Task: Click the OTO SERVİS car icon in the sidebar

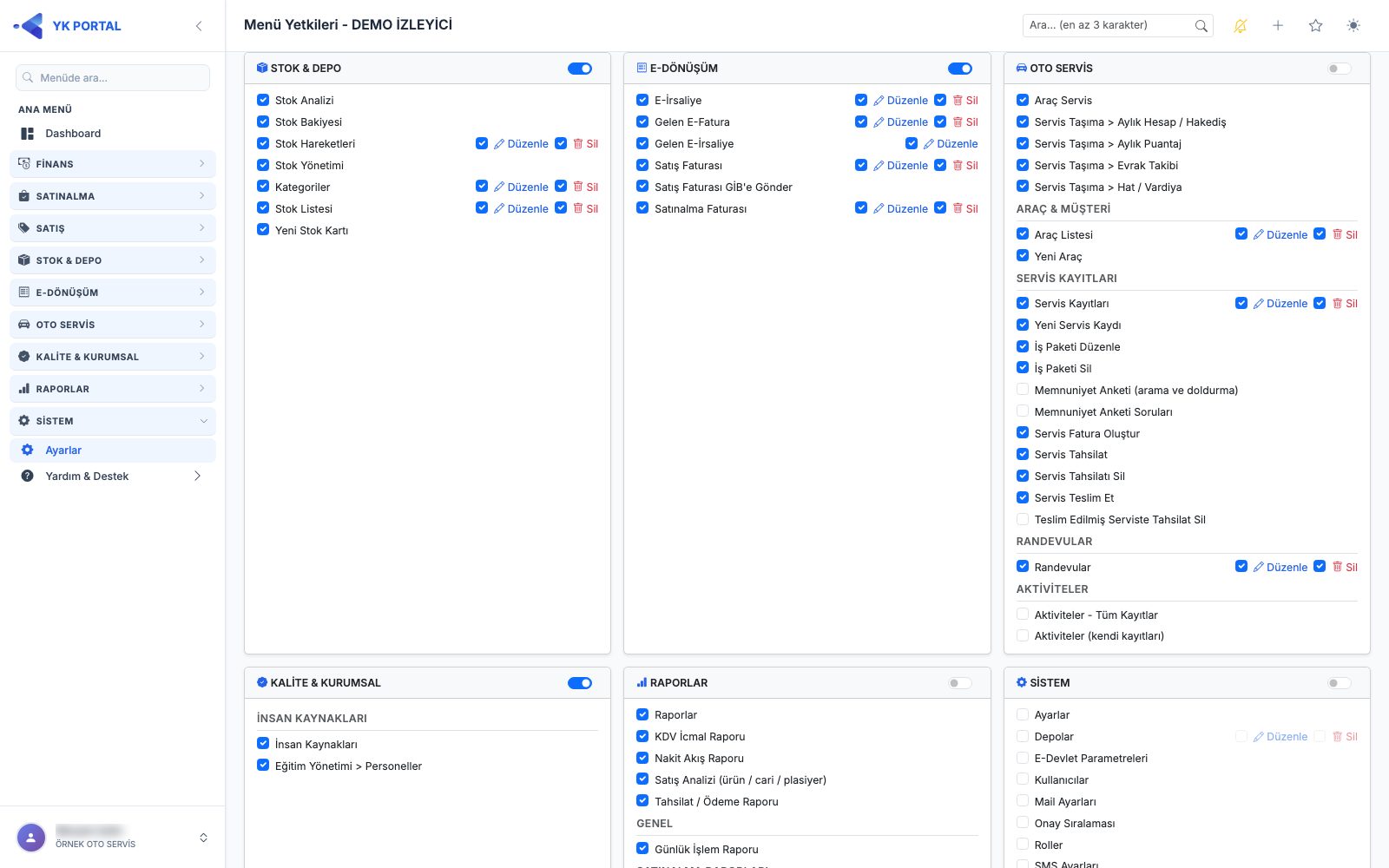Action: 24,325
